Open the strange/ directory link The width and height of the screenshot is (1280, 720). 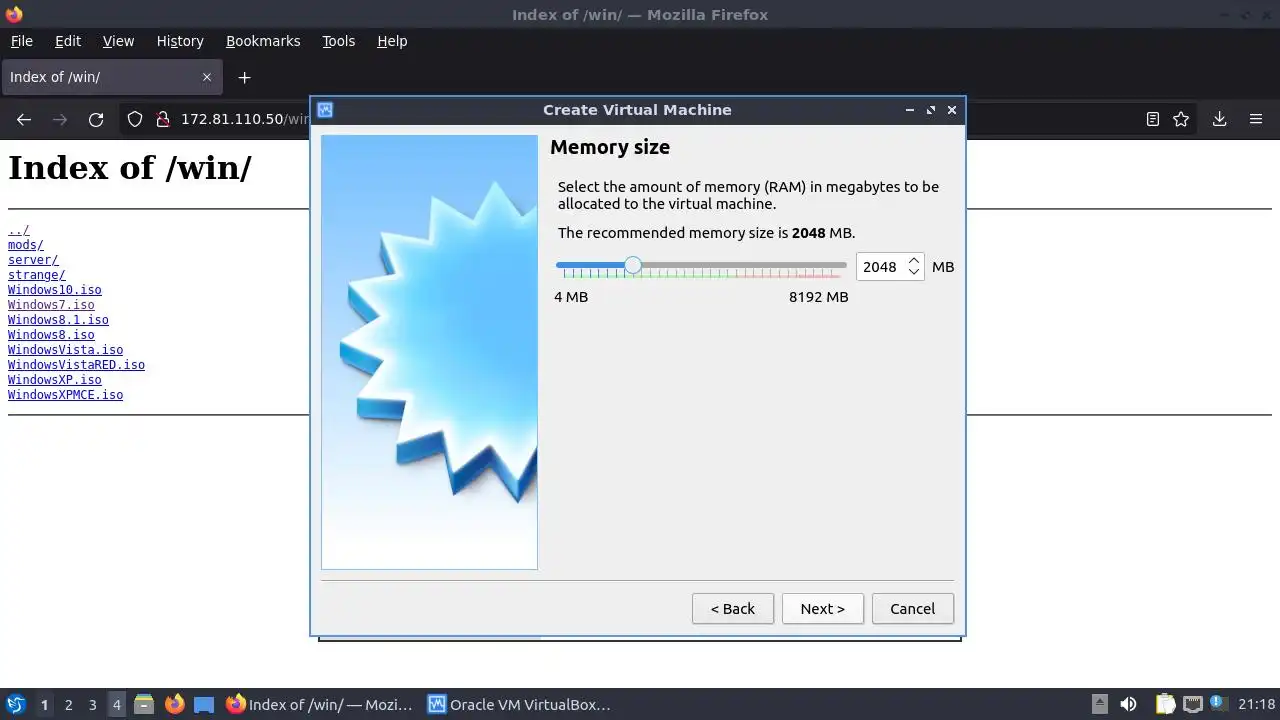pyautogui.click(x=37, y=275)
